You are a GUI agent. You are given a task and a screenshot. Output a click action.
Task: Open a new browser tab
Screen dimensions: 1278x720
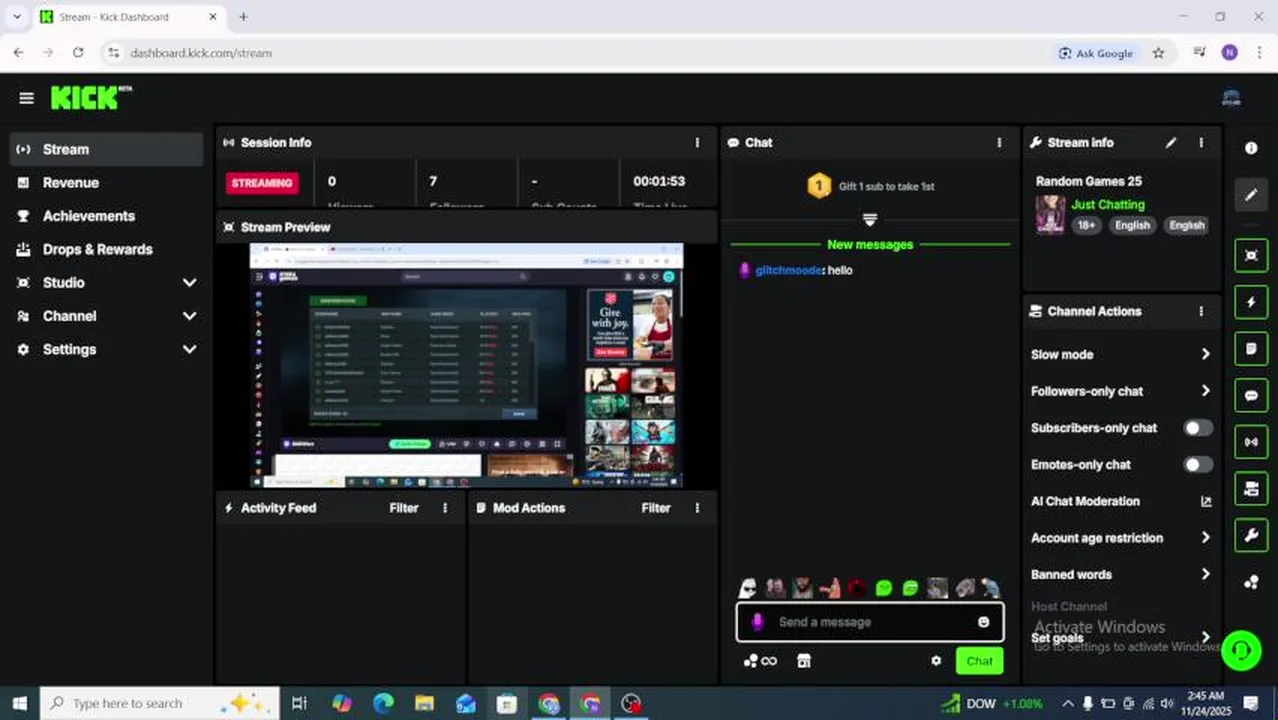(243, 17)
